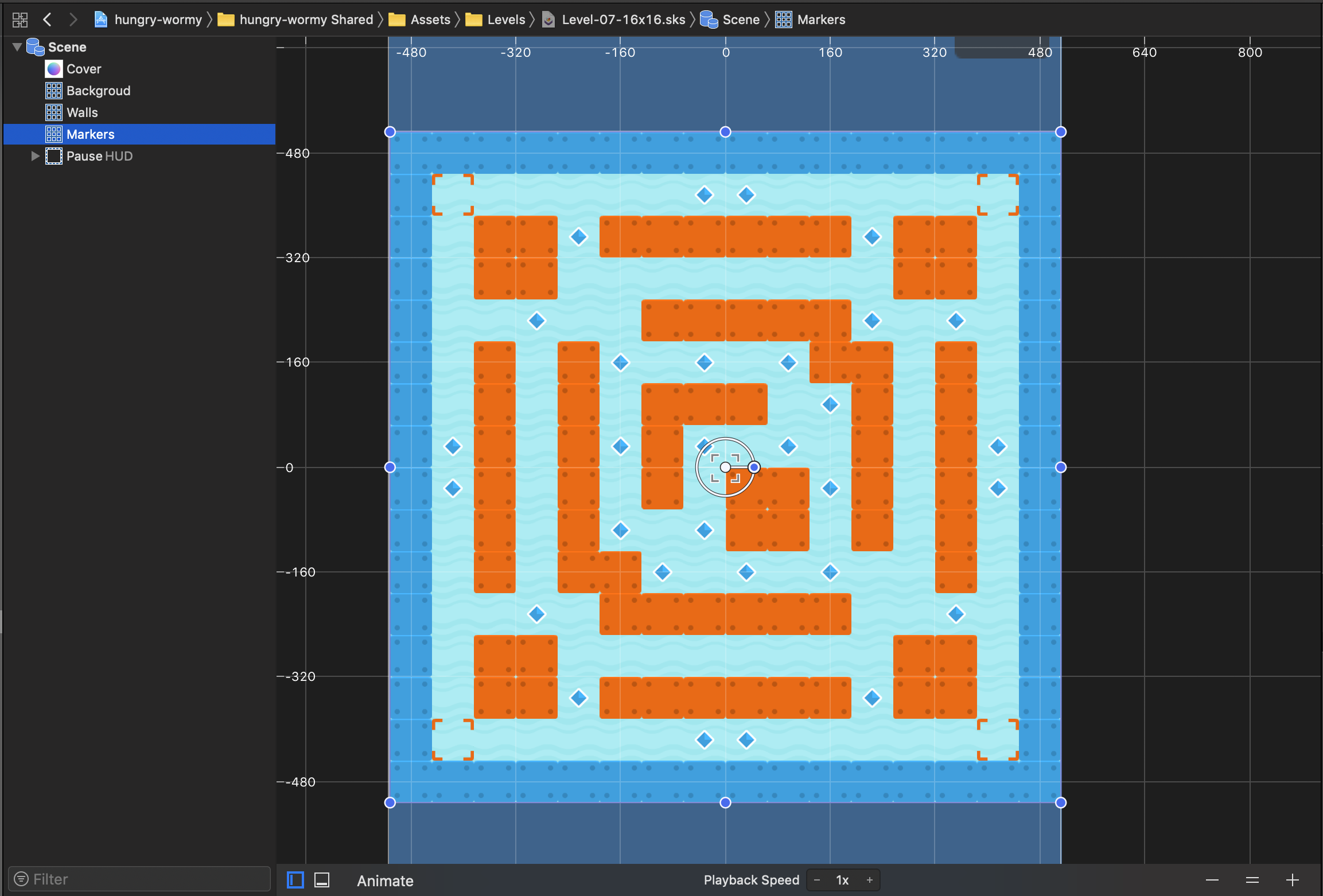Expand the Pause HUD node
1323x896 pixels.
(35, 156)
